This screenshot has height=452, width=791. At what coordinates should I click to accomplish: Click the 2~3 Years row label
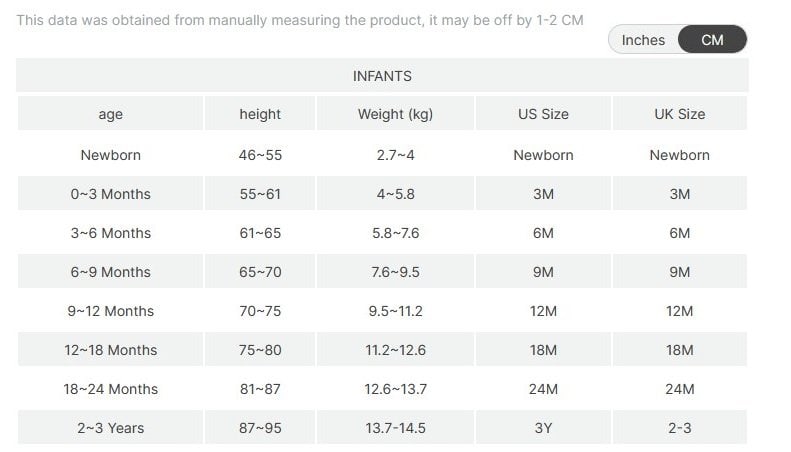(x=111, y=428)
